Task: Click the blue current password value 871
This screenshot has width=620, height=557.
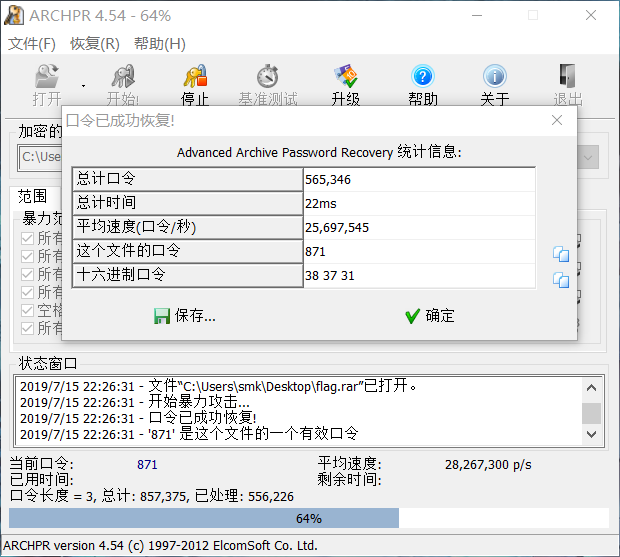Action: click(x=147, y=464)
